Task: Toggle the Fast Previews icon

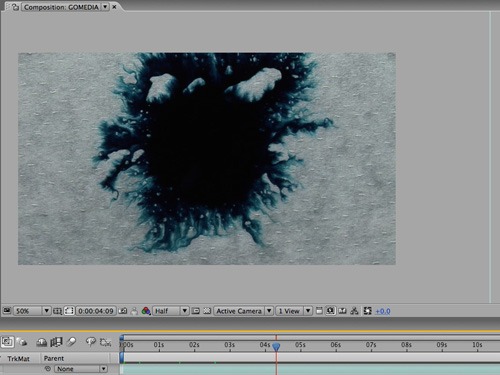Action: 330,311
